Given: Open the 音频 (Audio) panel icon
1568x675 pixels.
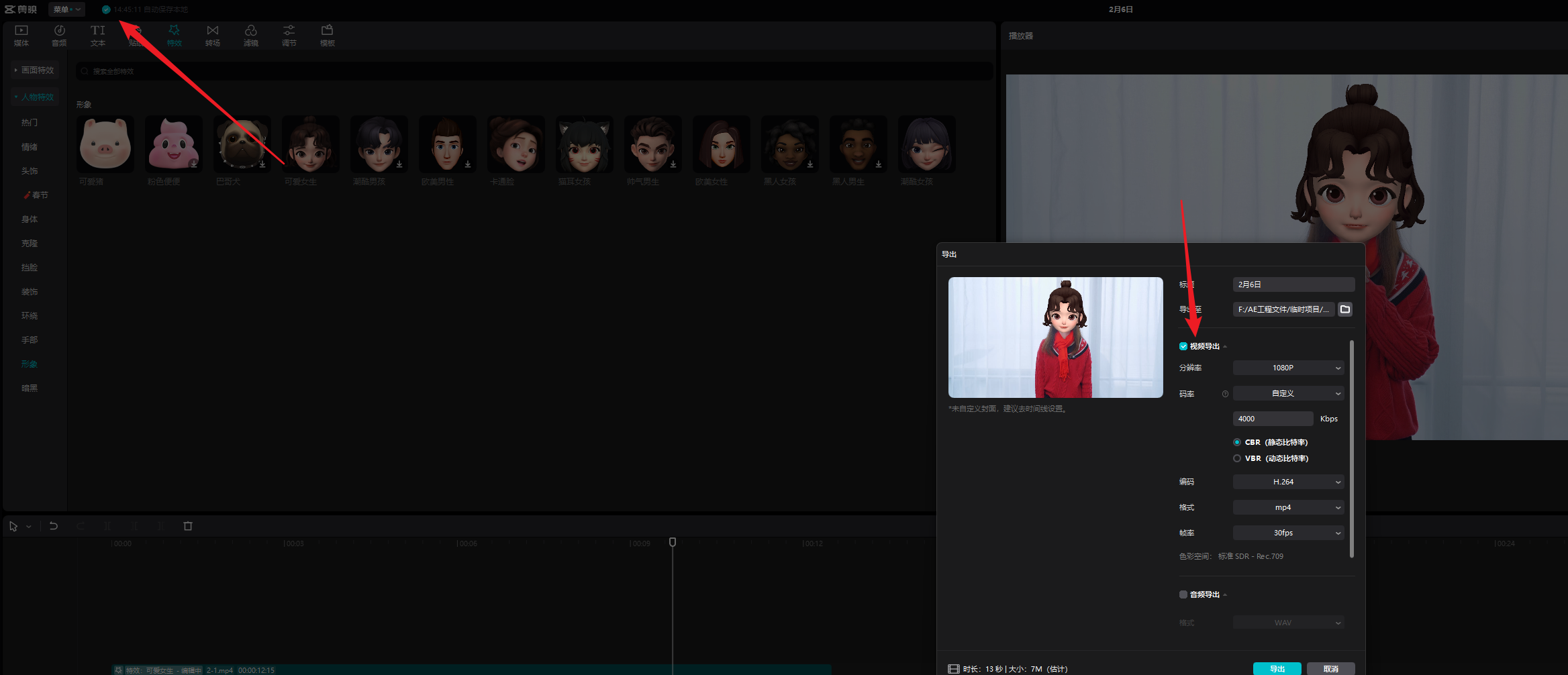Looking at the screenshot, I should 59,35.
